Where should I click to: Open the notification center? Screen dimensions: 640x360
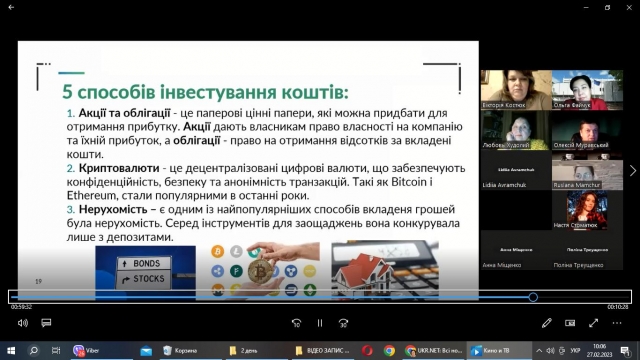[625, 351]
